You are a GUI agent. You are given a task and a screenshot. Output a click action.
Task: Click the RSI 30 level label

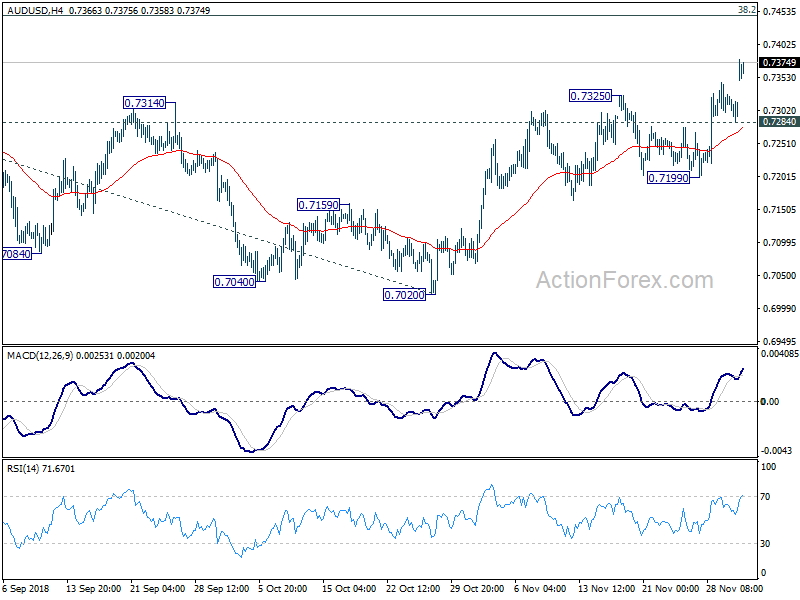click(765, 543)
